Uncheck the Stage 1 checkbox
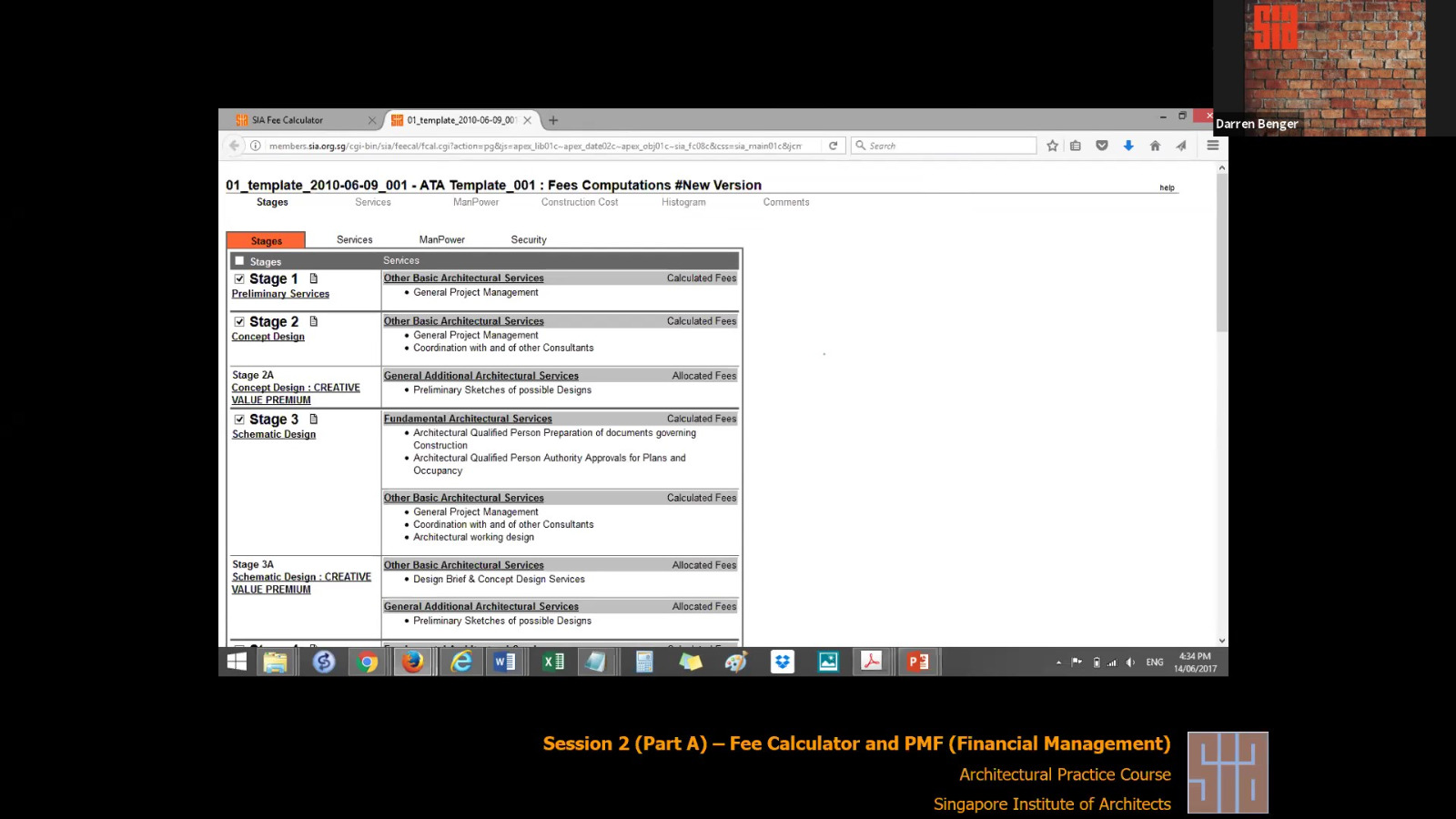Screen dimensions: 1456x819 239,279
